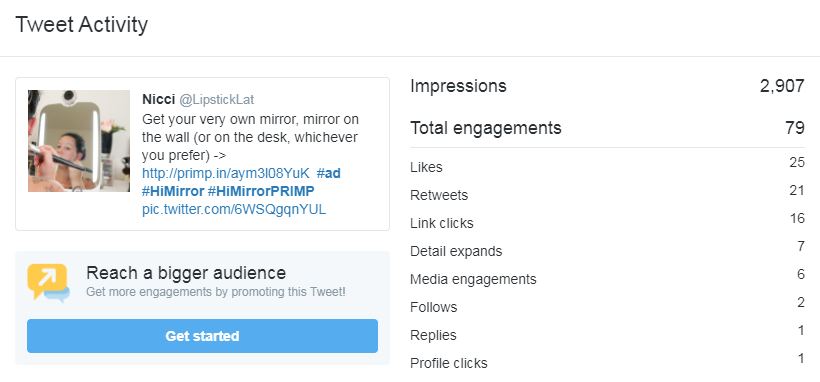Viewport: 820px width, 382px height.
Task: Click the Likes count row
Action: click(607, 167)
